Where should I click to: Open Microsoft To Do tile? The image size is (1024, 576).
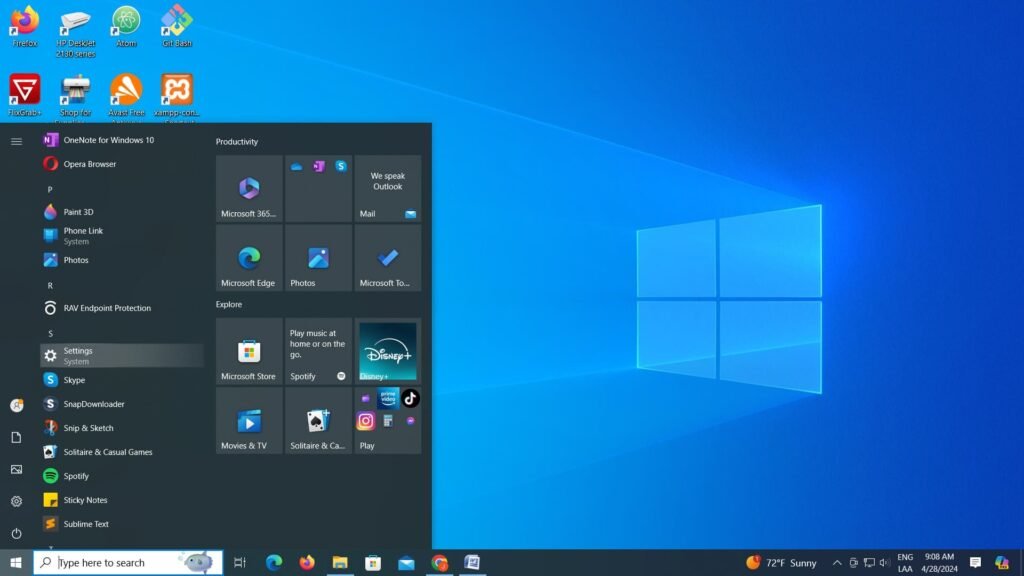tap(387, 258)
